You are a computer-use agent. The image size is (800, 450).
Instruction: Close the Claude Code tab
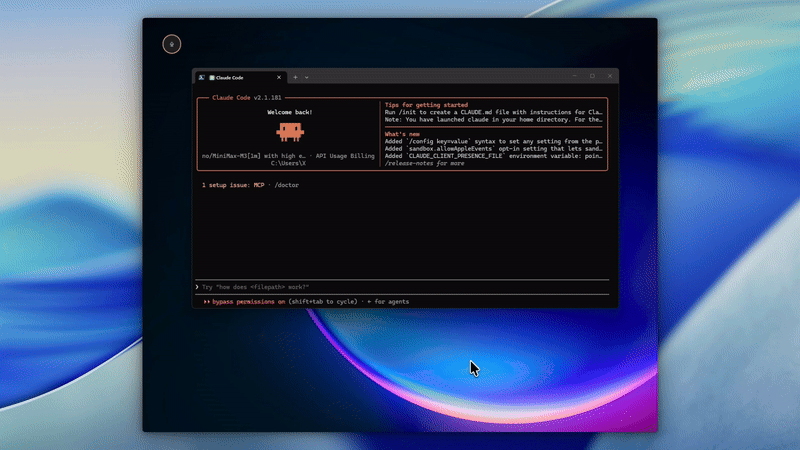coord(279,78)
